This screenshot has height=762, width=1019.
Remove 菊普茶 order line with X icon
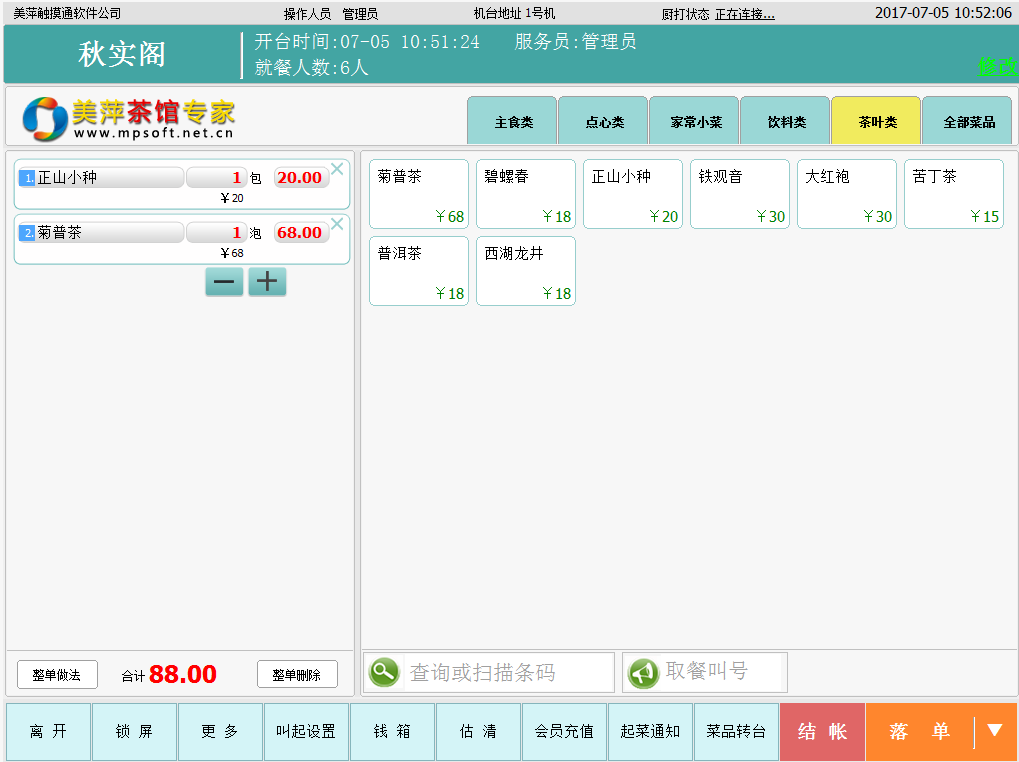(337, 224)
